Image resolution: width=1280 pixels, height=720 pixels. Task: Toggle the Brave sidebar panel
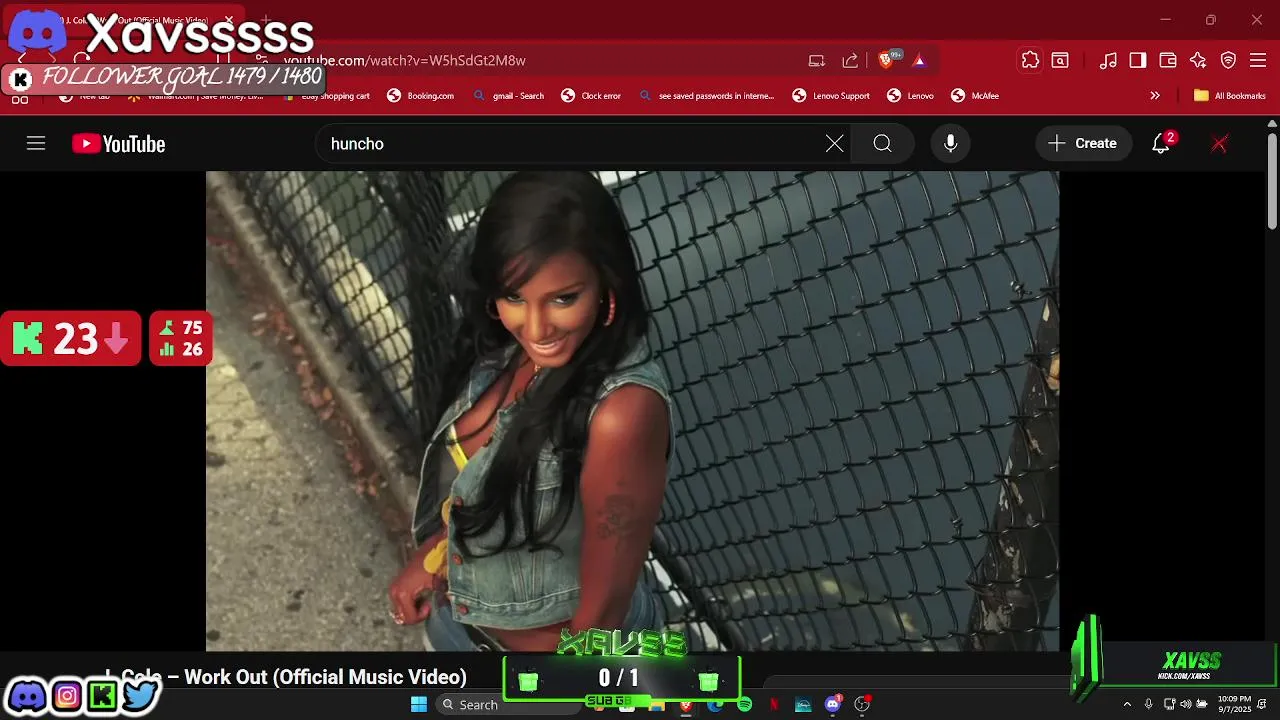1138,60
